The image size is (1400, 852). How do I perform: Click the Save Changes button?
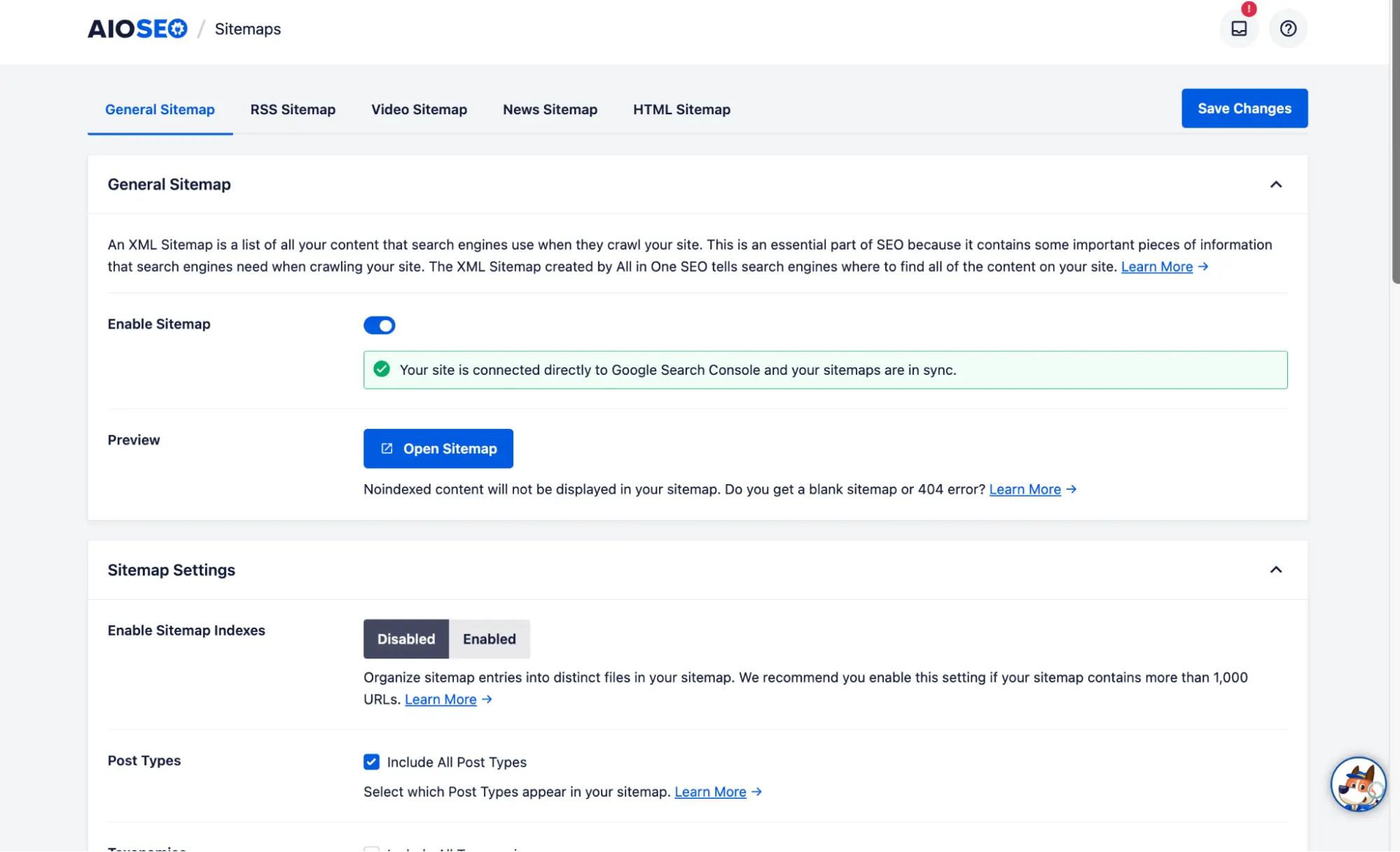click(x=1244, y=108)
